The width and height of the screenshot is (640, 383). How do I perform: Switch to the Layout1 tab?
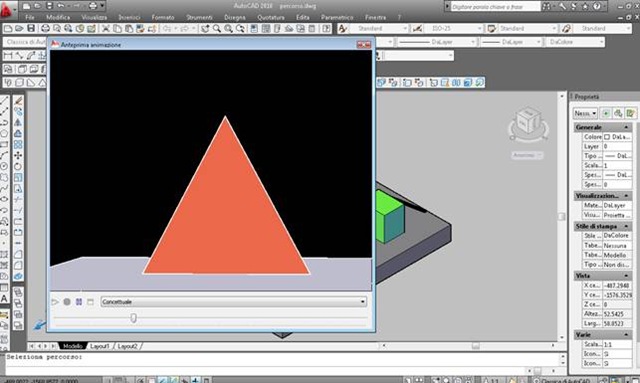(x=100, y=346)
